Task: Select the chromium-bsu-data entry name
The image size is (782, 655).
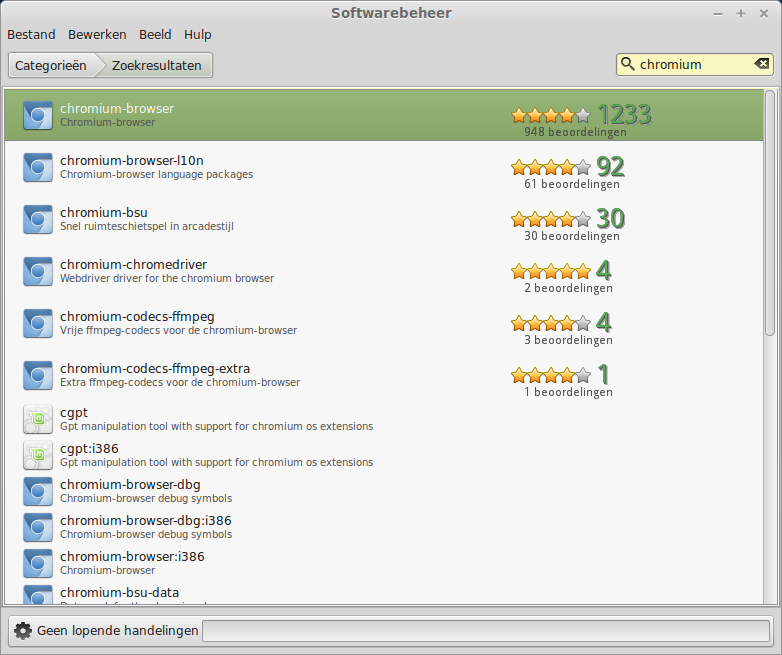Action: [x=120, y=593]
